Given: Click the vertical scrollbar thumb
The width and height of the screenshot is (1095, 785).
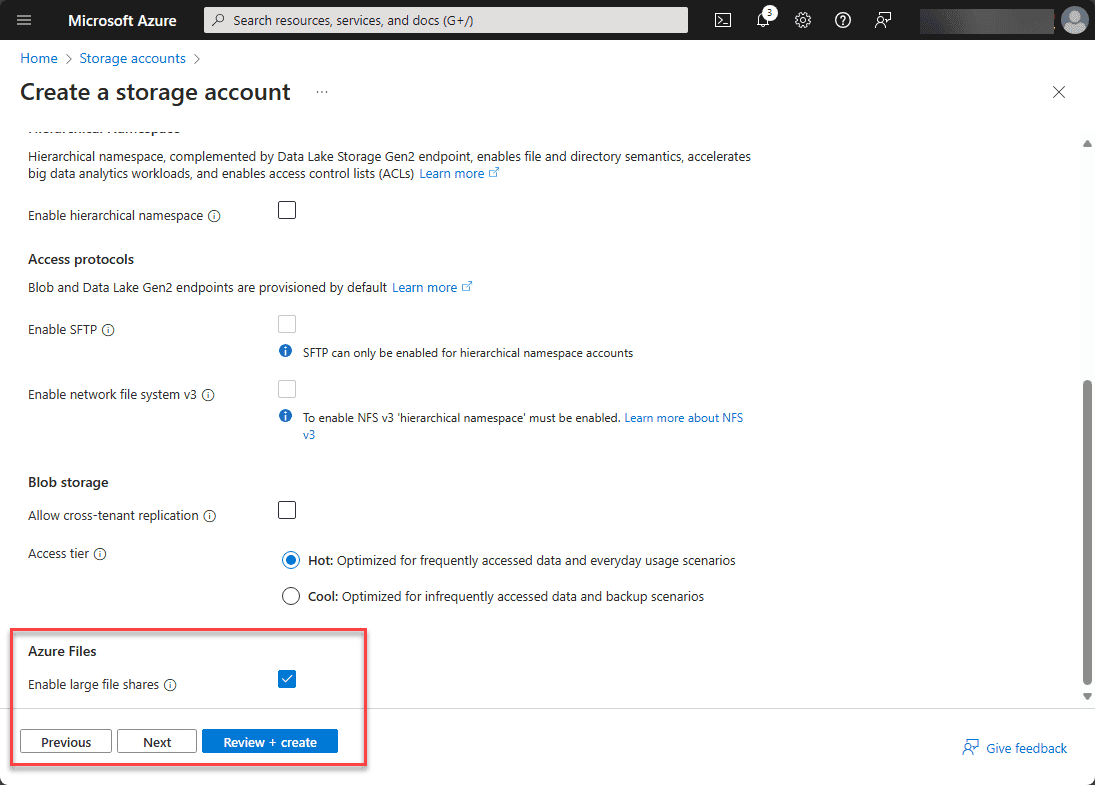Looking at the screenshot, I should [x=1087, y=532].
